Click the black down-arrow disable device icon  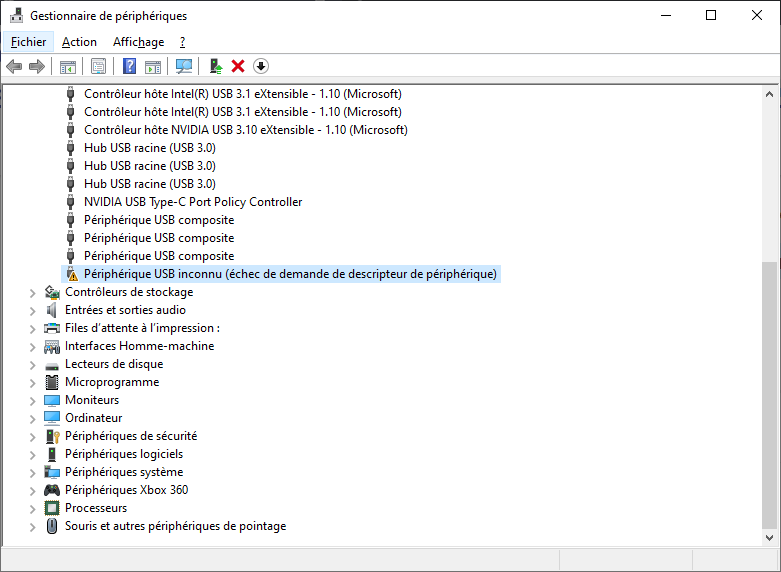click(261, 66)
